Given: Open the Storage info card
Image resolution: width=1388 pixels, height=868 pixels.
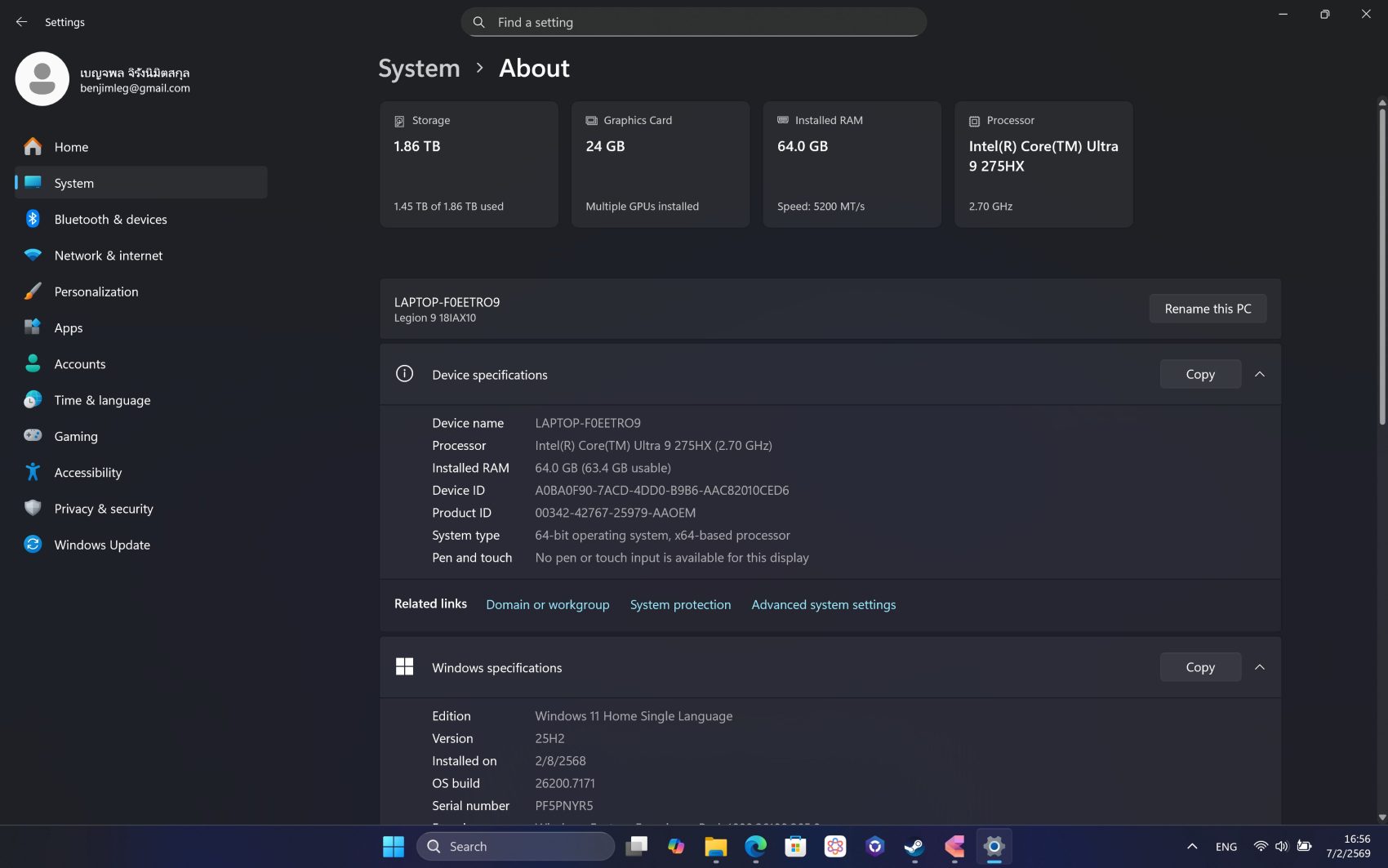Looking at the screenshot, I should coord(469,164).
